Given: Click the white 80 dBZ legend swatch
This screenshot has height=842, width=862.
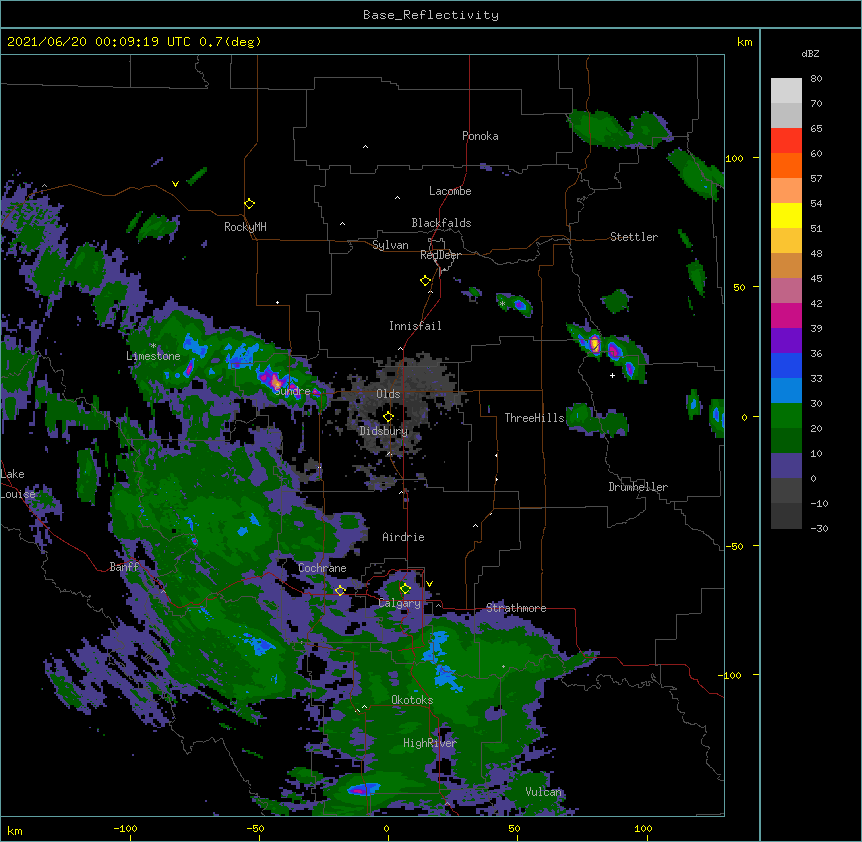Looking at the screenshot, I should [x=786, y=91].
